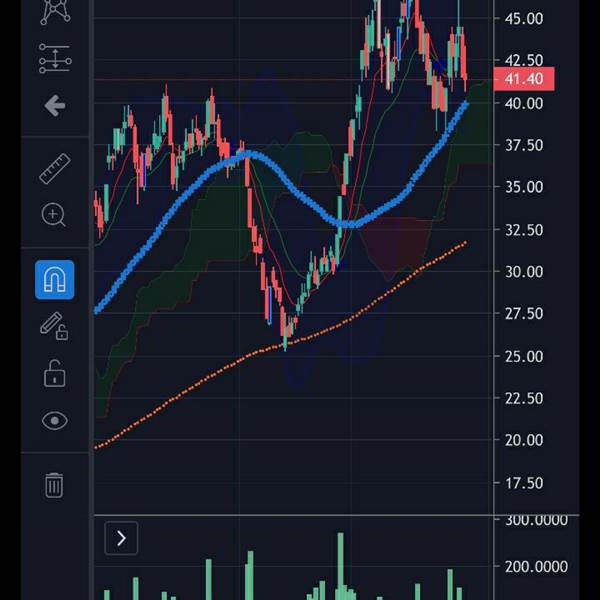Open the prediction and measurement tools icon
The width and height of the screenshot is (600, 600).
pos(55,59)
